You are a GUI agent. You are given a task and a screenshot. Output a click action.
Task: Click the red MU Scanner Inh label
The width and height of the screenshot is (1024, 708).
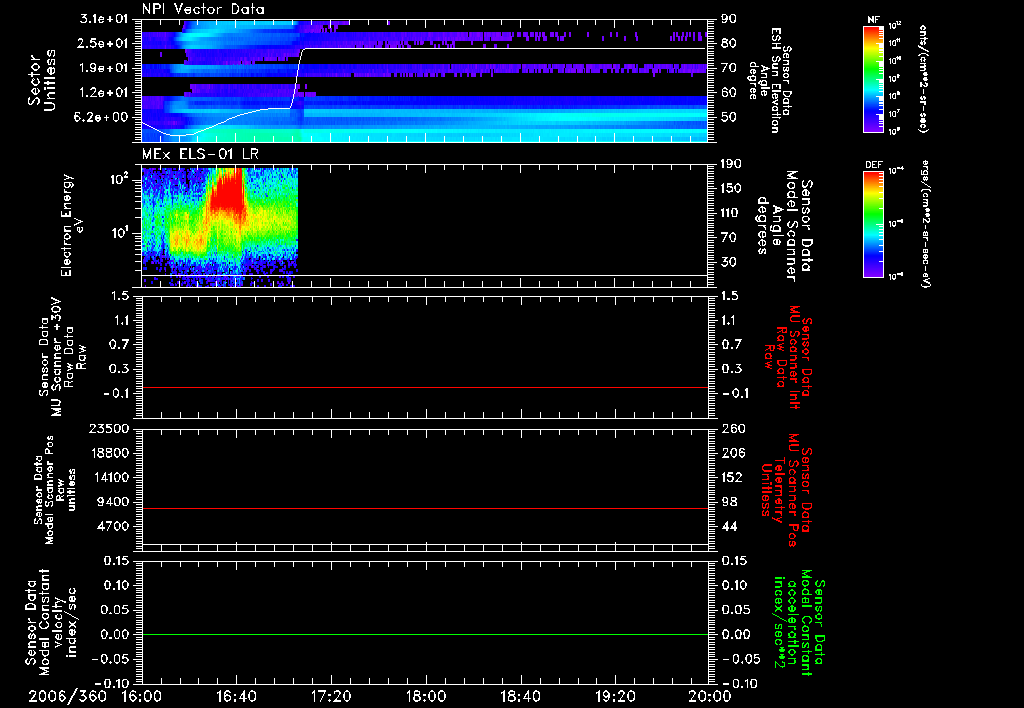[787, 357]
